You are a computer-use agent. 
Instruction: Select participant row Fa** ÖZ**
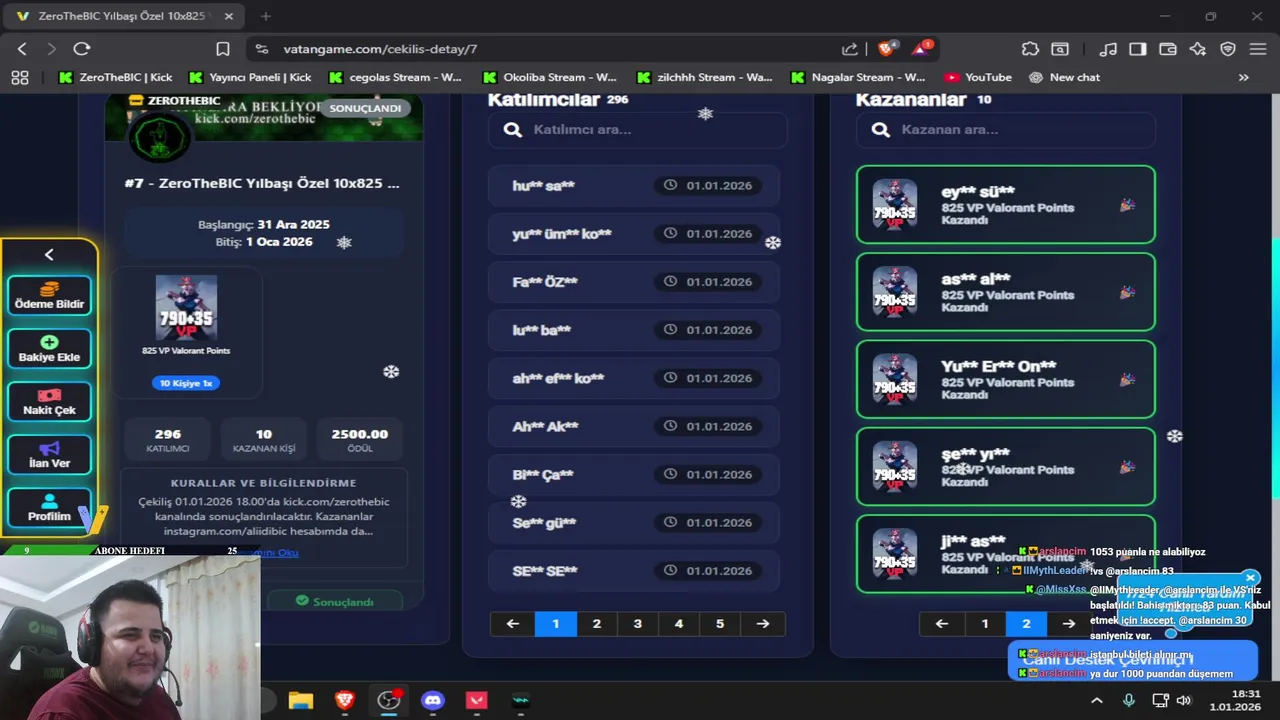[634, 282]
